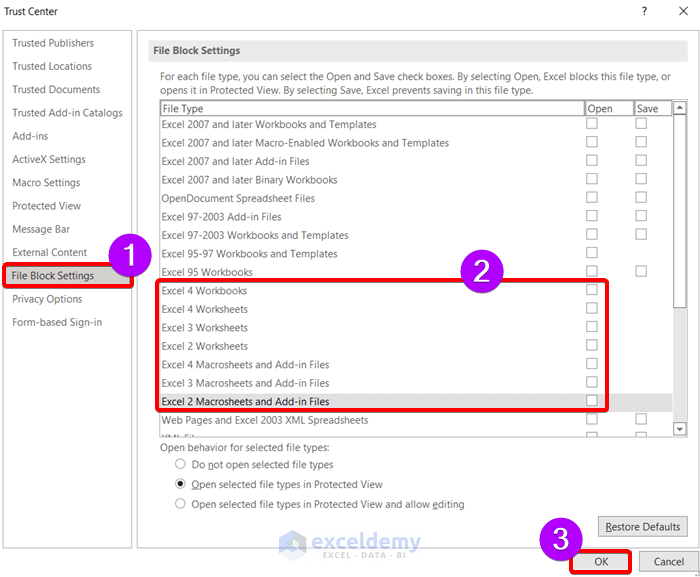Screen dimensions: 700x577
Task: Click the file list scroll up arrow
Action: [x=679, y=108]
